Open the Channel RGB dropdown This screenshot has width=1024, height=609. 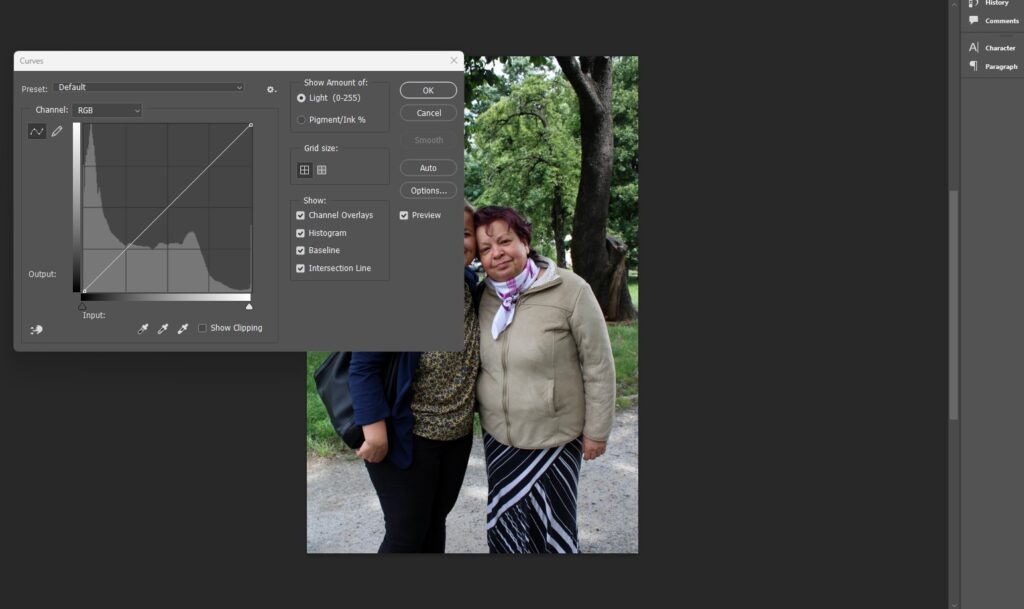coord(107,110)
